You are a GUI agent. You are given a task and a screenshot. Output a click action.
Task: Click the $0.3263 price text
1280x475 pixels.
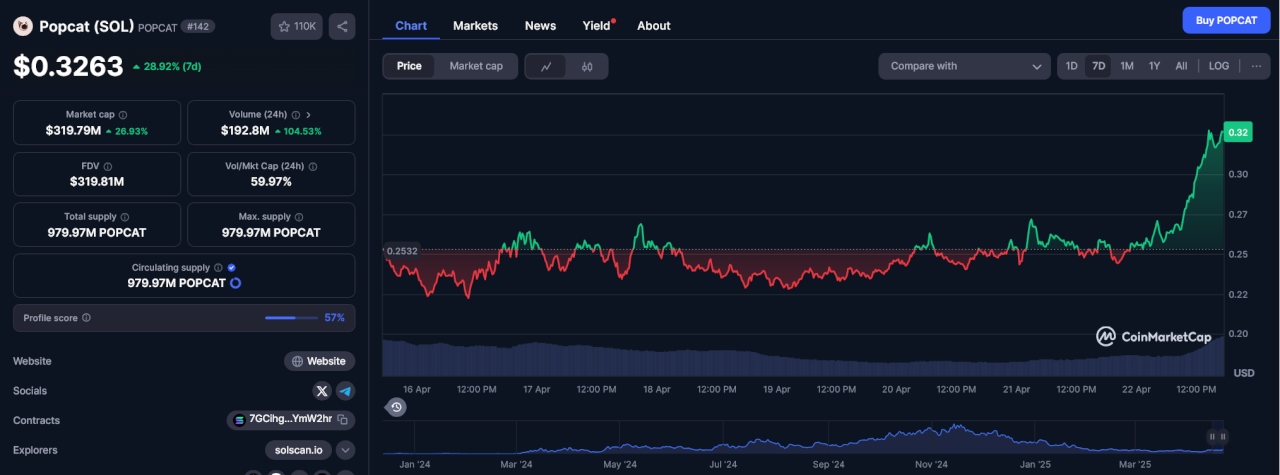tap(68, 66)
